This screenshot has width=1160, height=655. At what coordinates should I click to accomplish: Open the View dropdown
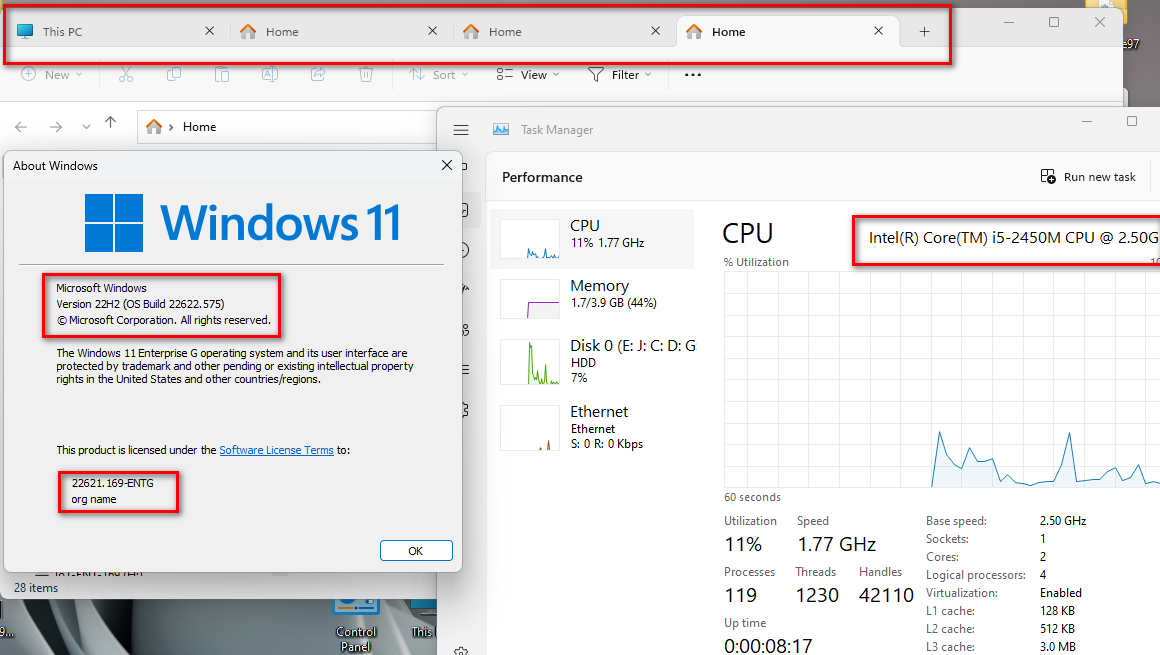[x=527, y=75]
